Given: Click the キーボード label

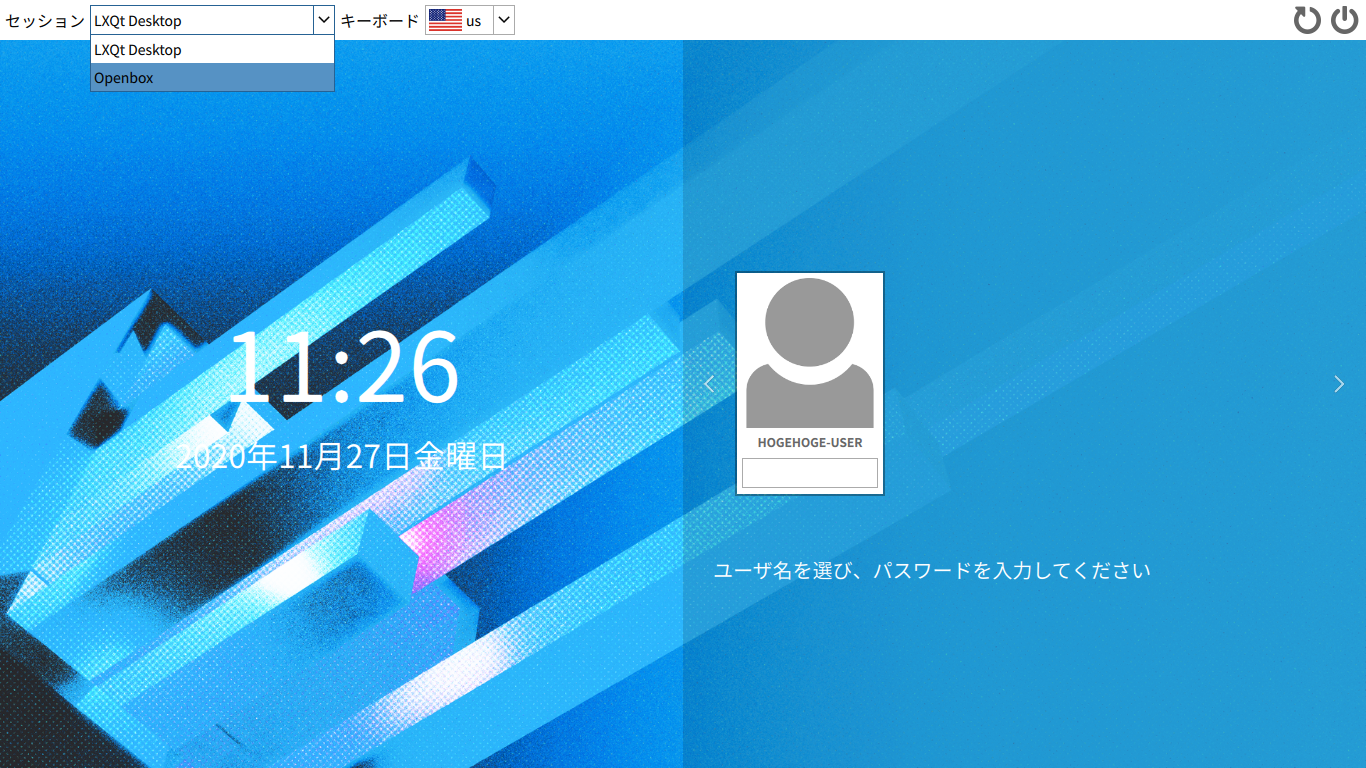Looking at the screenshot, I should (x=380, y=20).
